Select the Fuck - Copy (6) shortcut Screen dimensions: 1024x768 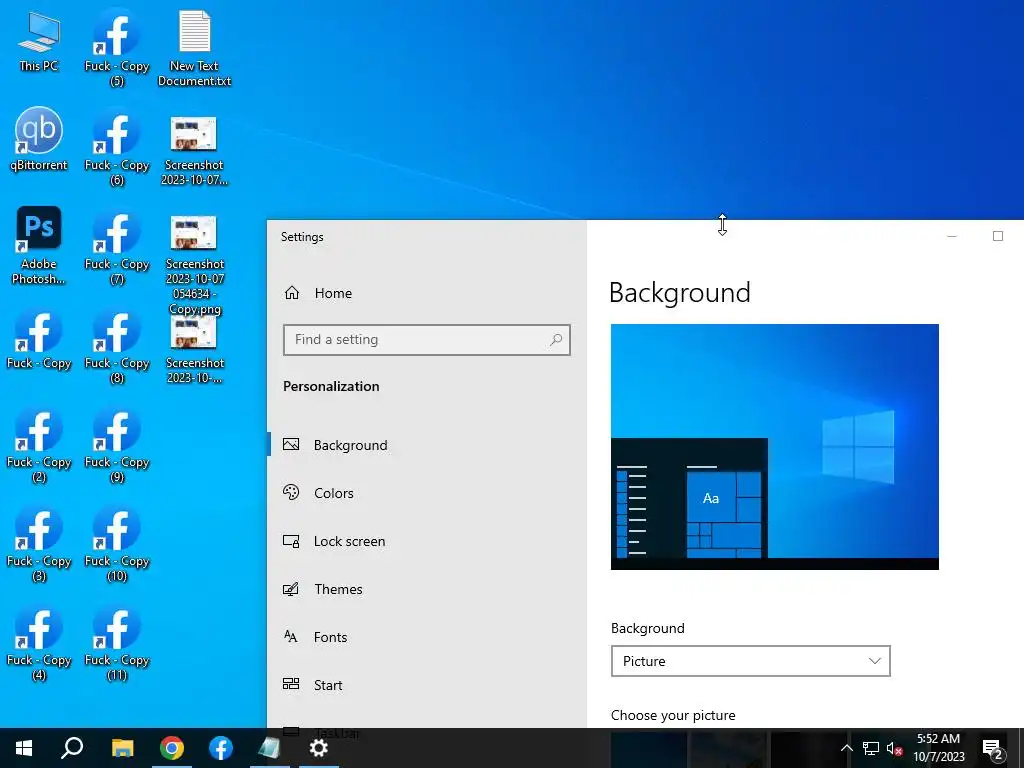point(117,147)
